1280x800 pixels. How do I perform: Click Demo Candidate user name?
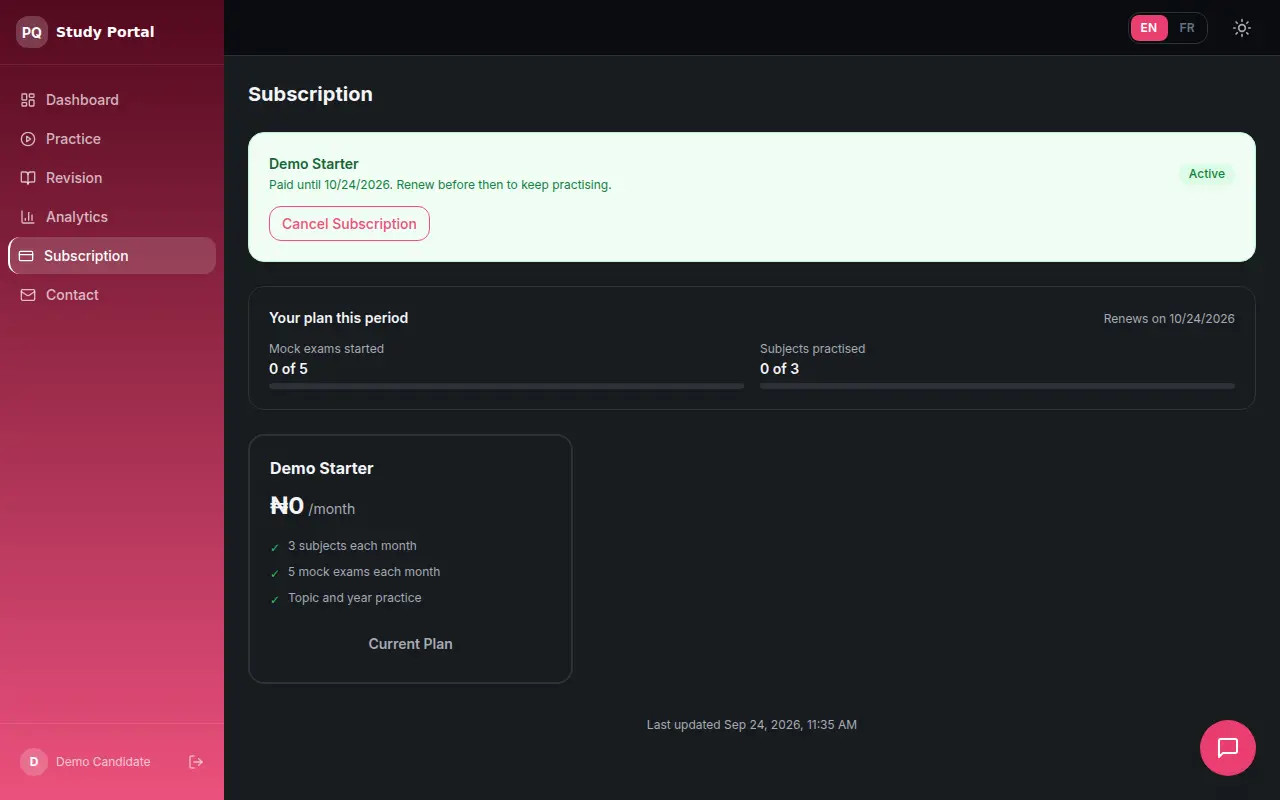[x=103, y=762]
